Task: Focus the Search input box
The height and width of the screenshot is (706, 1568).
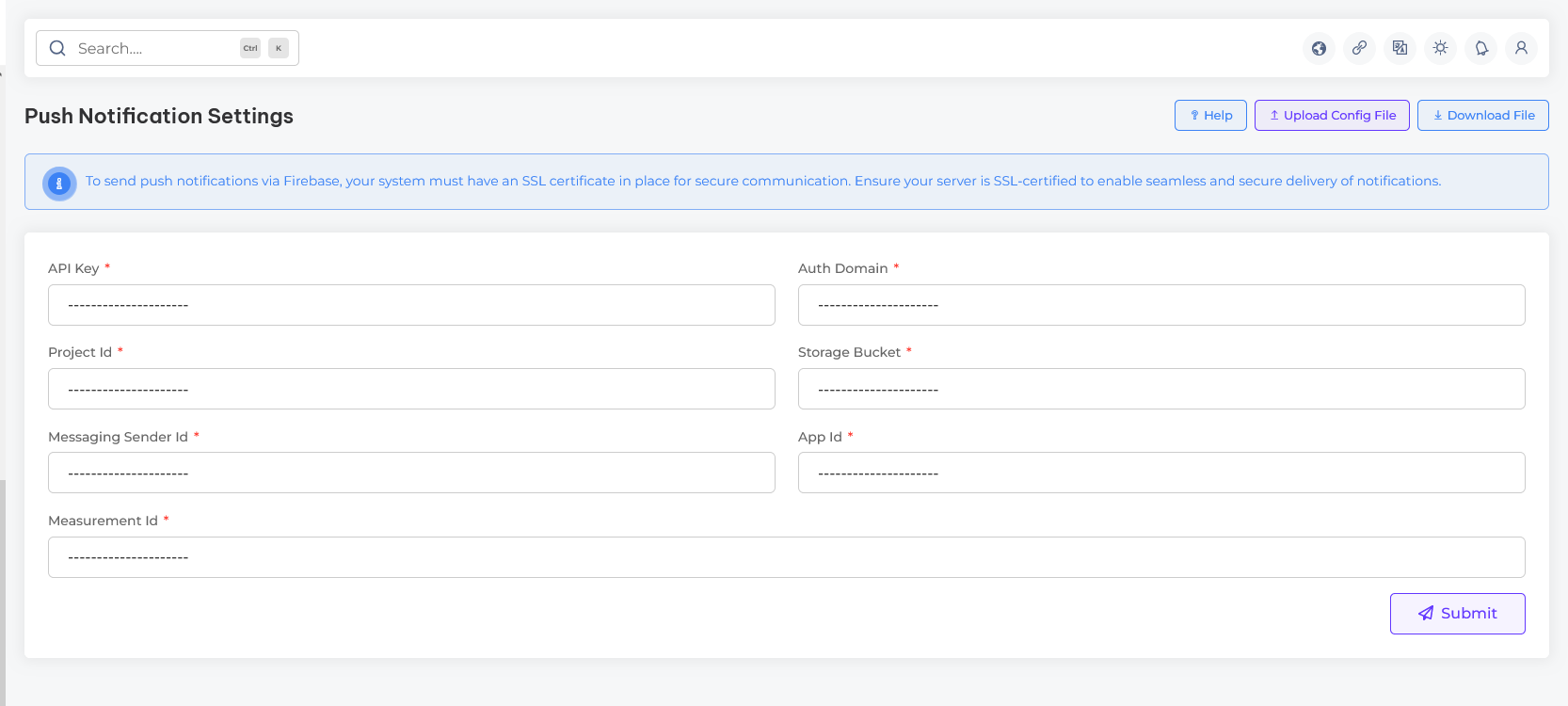Action: (x=155, y=48)
